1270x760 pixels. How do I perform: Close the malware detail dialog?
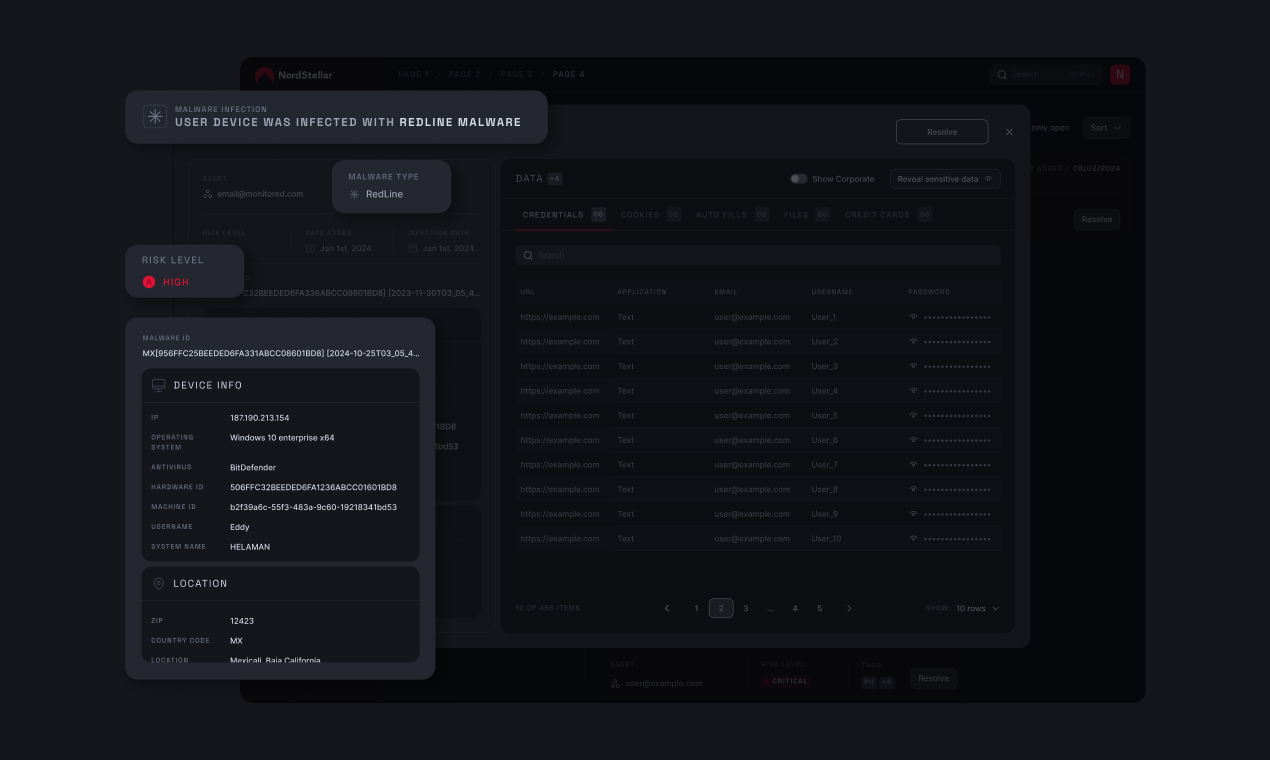1009,132
